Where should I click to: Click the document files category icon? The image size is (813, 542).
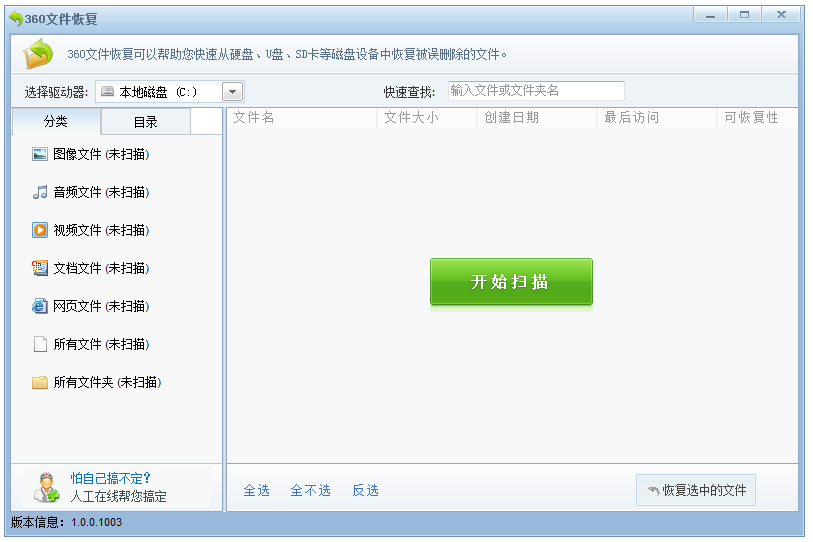[40, 268]
